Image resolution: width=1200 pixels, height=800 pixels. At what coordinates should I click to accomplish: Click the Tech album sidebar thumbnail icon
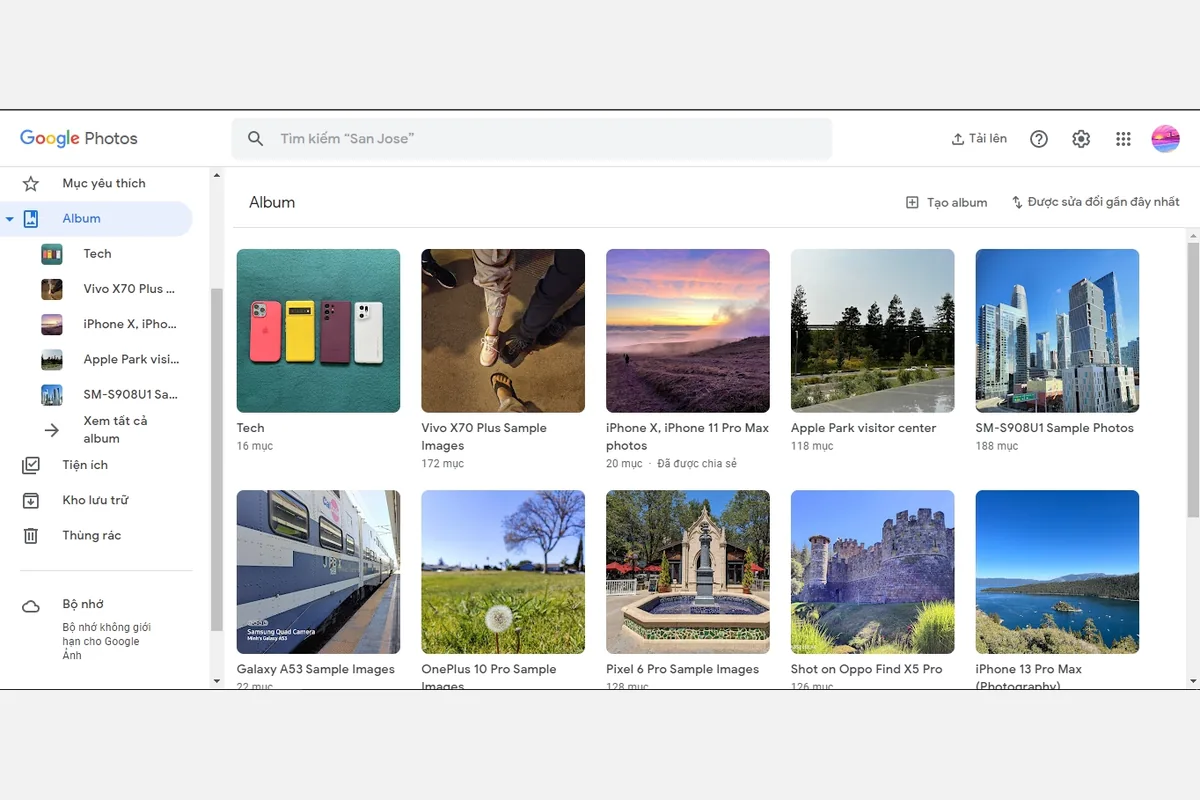click(52, 254)
